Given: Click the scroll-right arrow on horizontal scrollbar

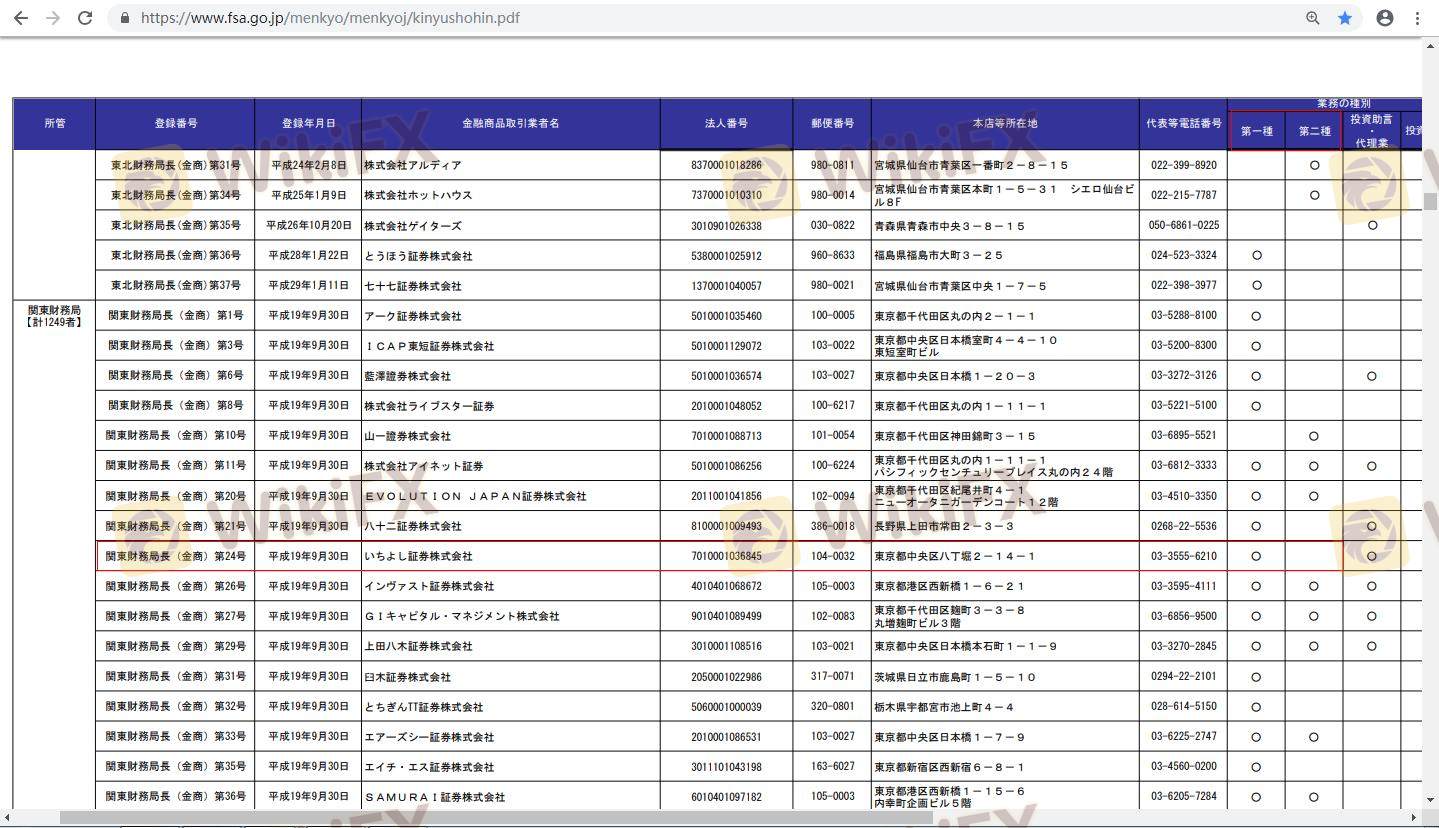Looking at the screenshot, I should click(x=1413, y=818).
